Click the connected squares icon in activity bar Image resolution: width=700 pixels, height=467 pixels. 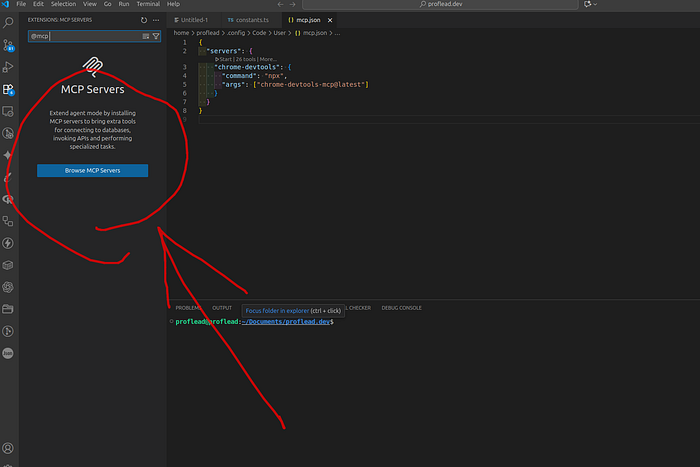pyautogui.click(x=8, y=221)
